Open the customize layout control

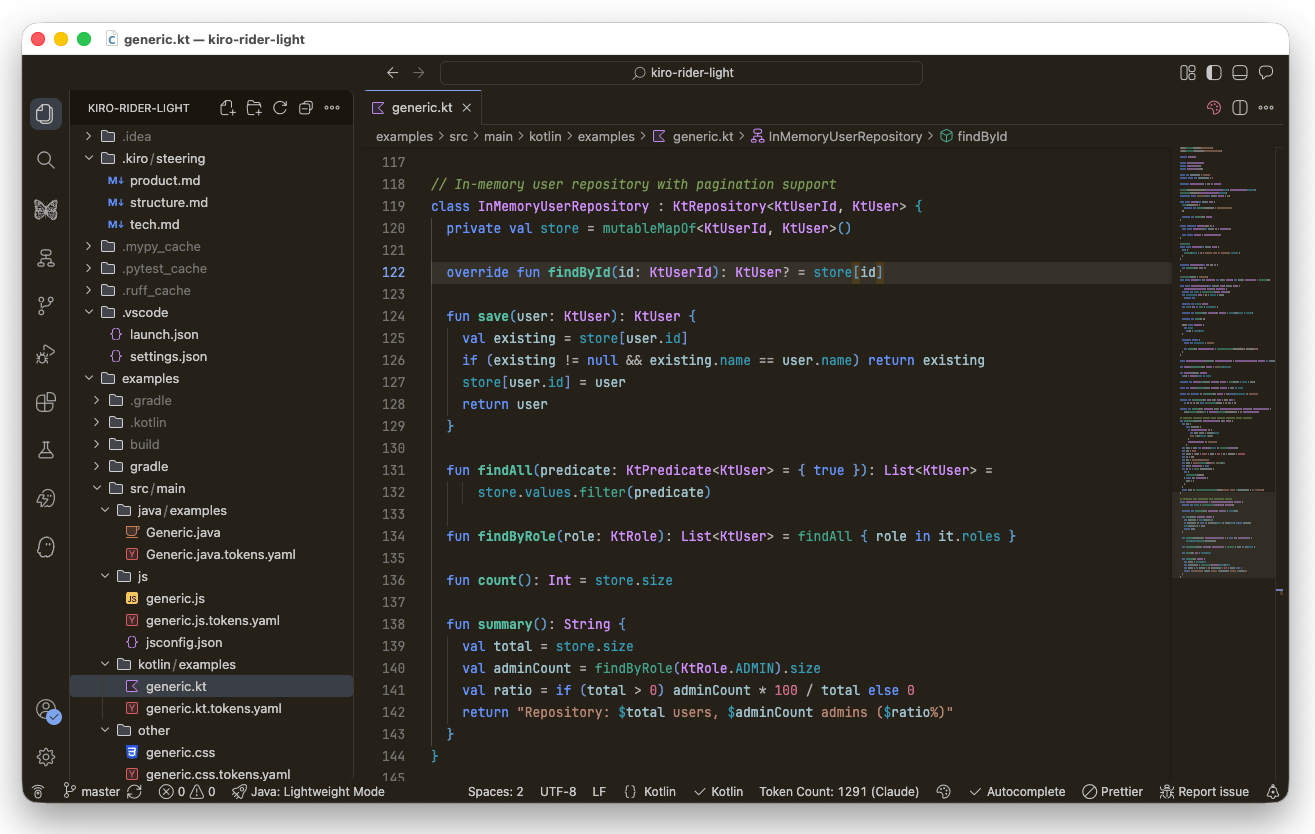click(1188, 73)
